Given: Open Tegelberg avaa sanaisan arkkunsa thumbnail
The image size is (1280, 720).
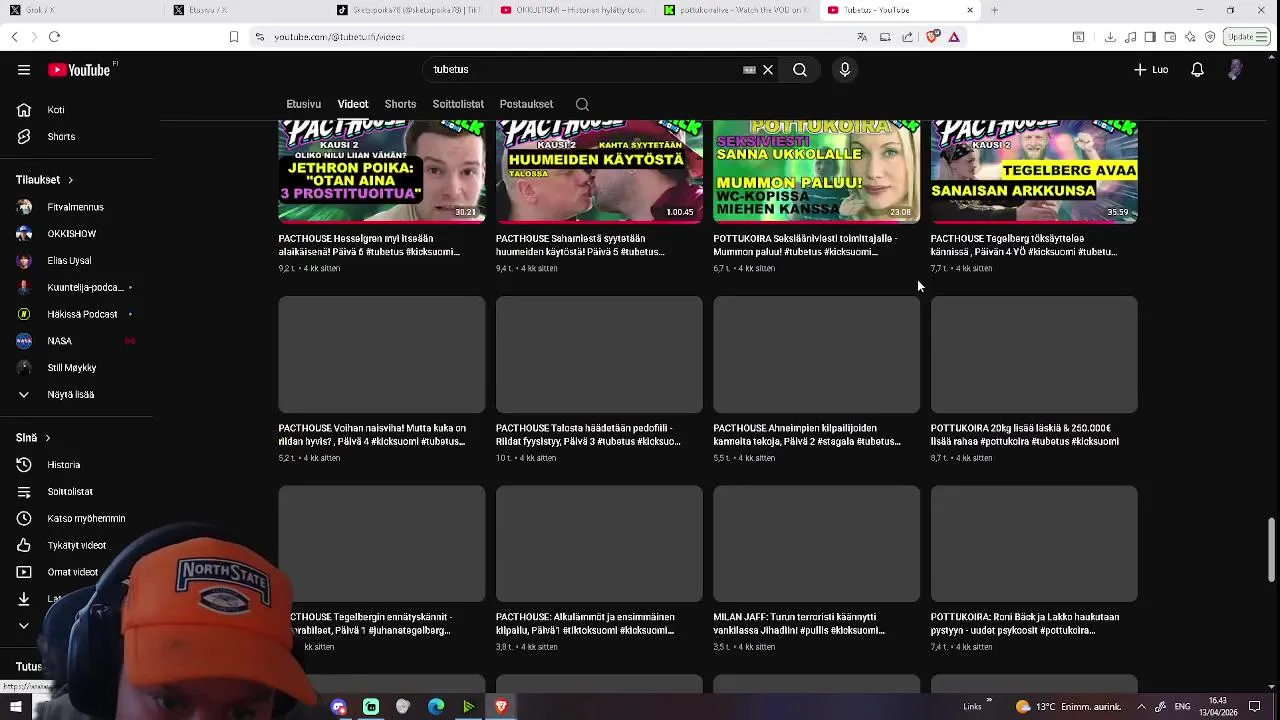Looking at the screenshot, I should (x=1034, y=171).
